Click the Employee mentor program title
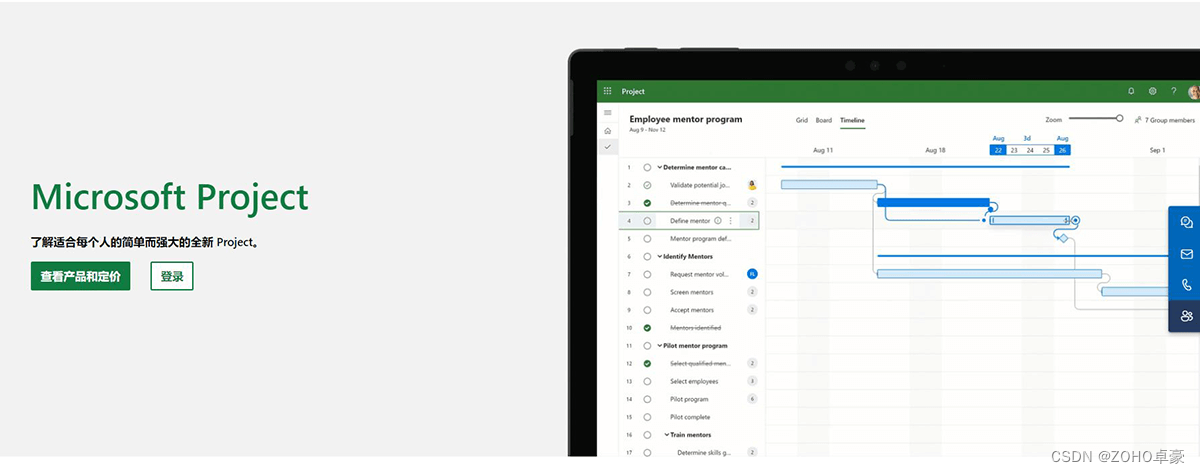Screen dimensions: 1200x474 pos(686,119)
